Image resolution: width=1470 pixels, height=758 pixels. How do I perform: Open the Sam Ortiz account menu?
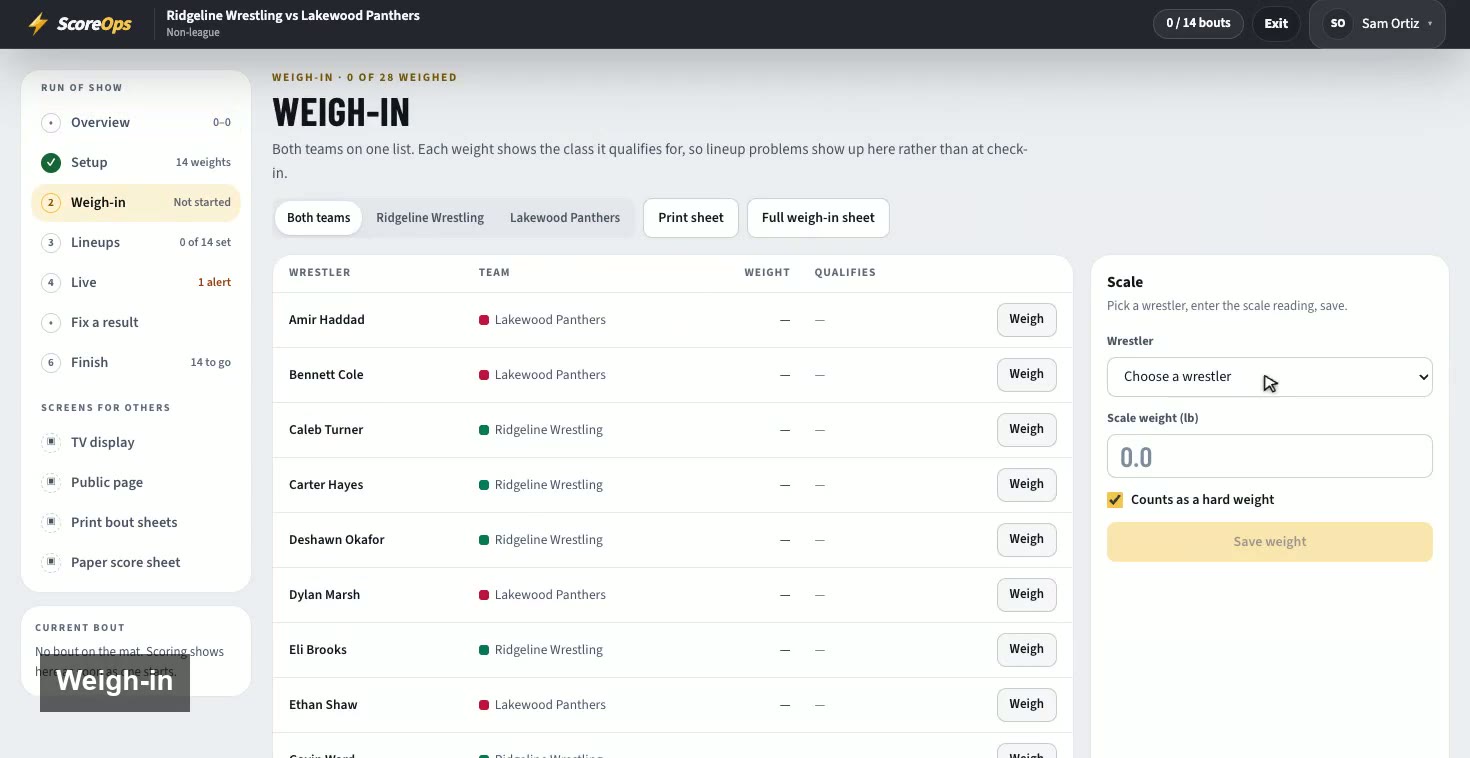[1377, 23]
